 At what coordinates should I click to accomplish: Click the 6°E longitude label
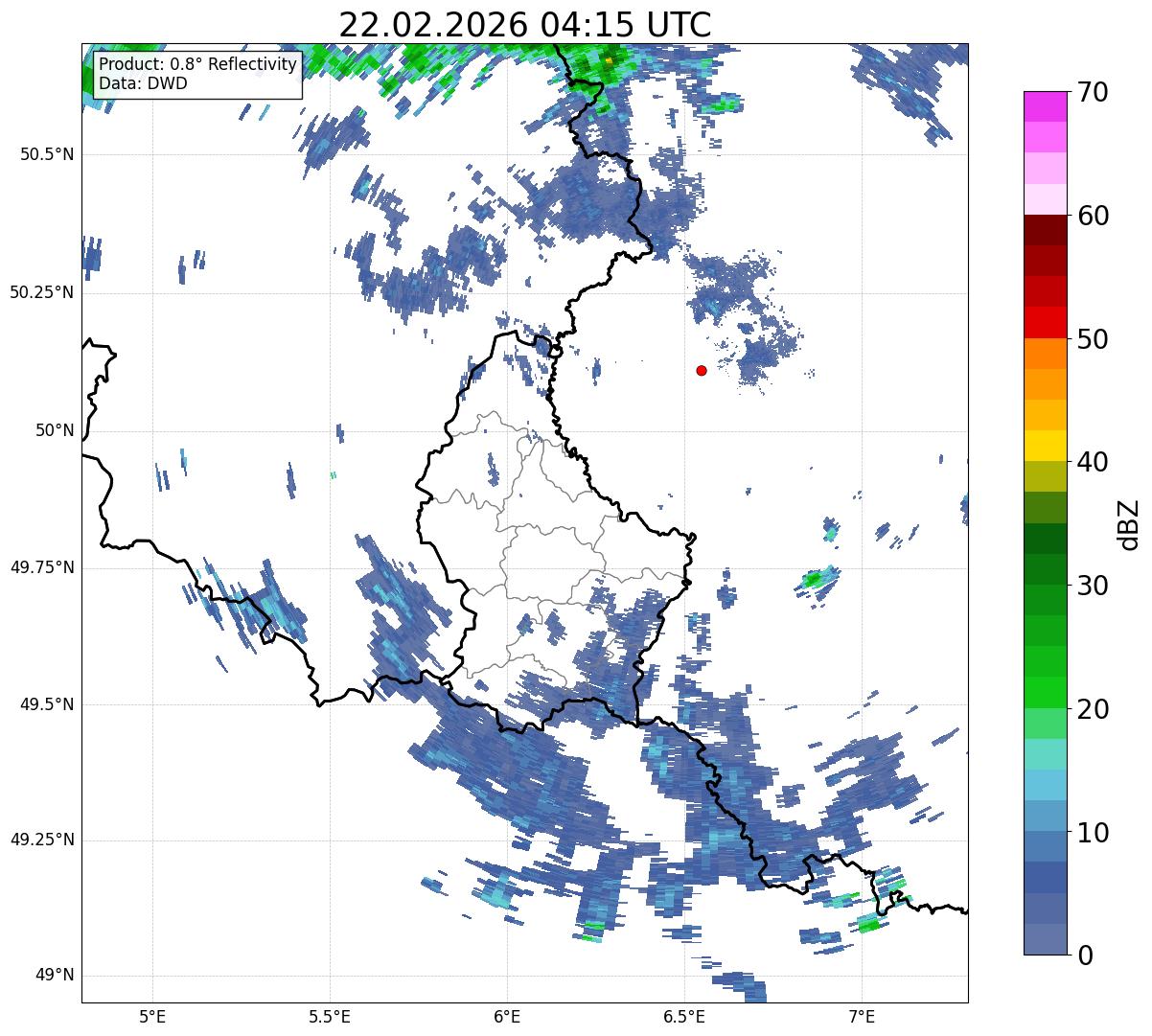tap(507, 1016)
